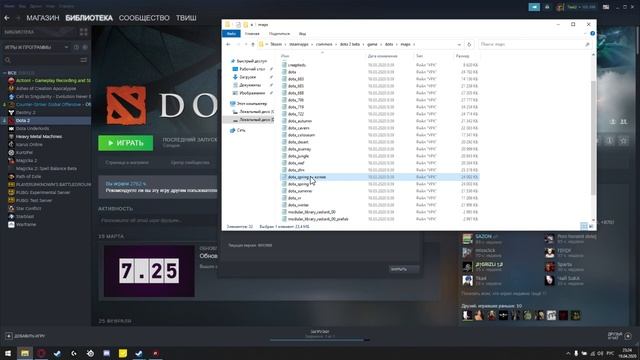Image resolution: width=640 pixels, height=360 pixels.
Task: Click the blue broadcast icon in Steam's top bar
Action: point(534,7)
